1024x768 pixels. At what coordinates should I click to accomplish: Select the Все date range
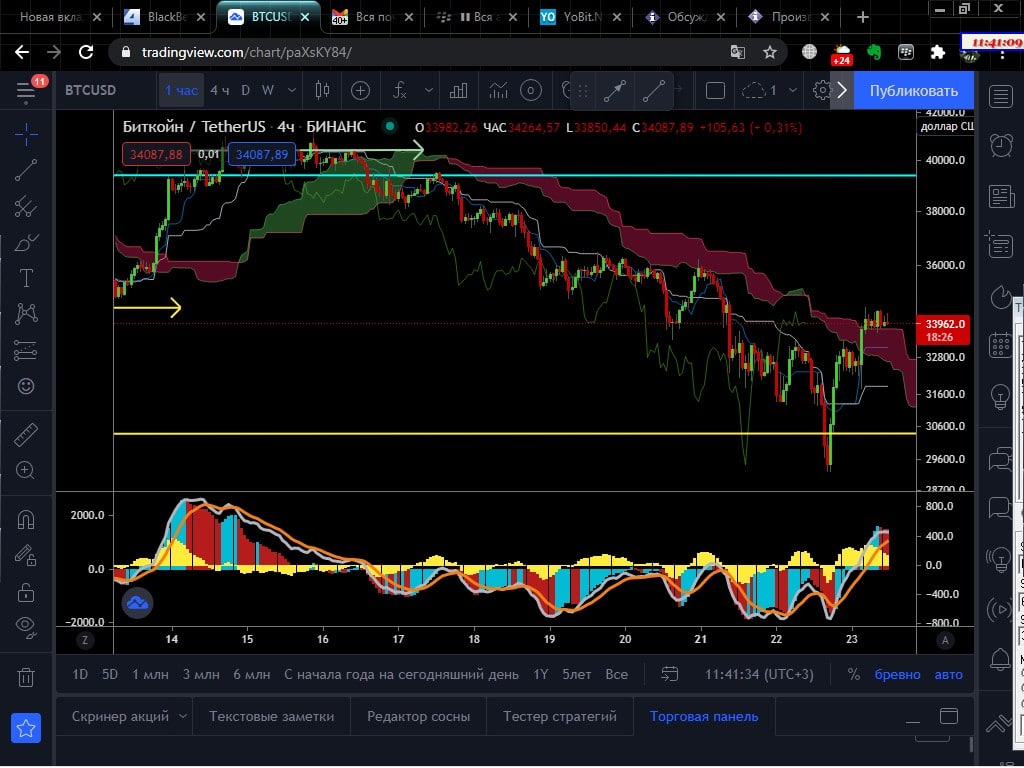tap(616, 675)
